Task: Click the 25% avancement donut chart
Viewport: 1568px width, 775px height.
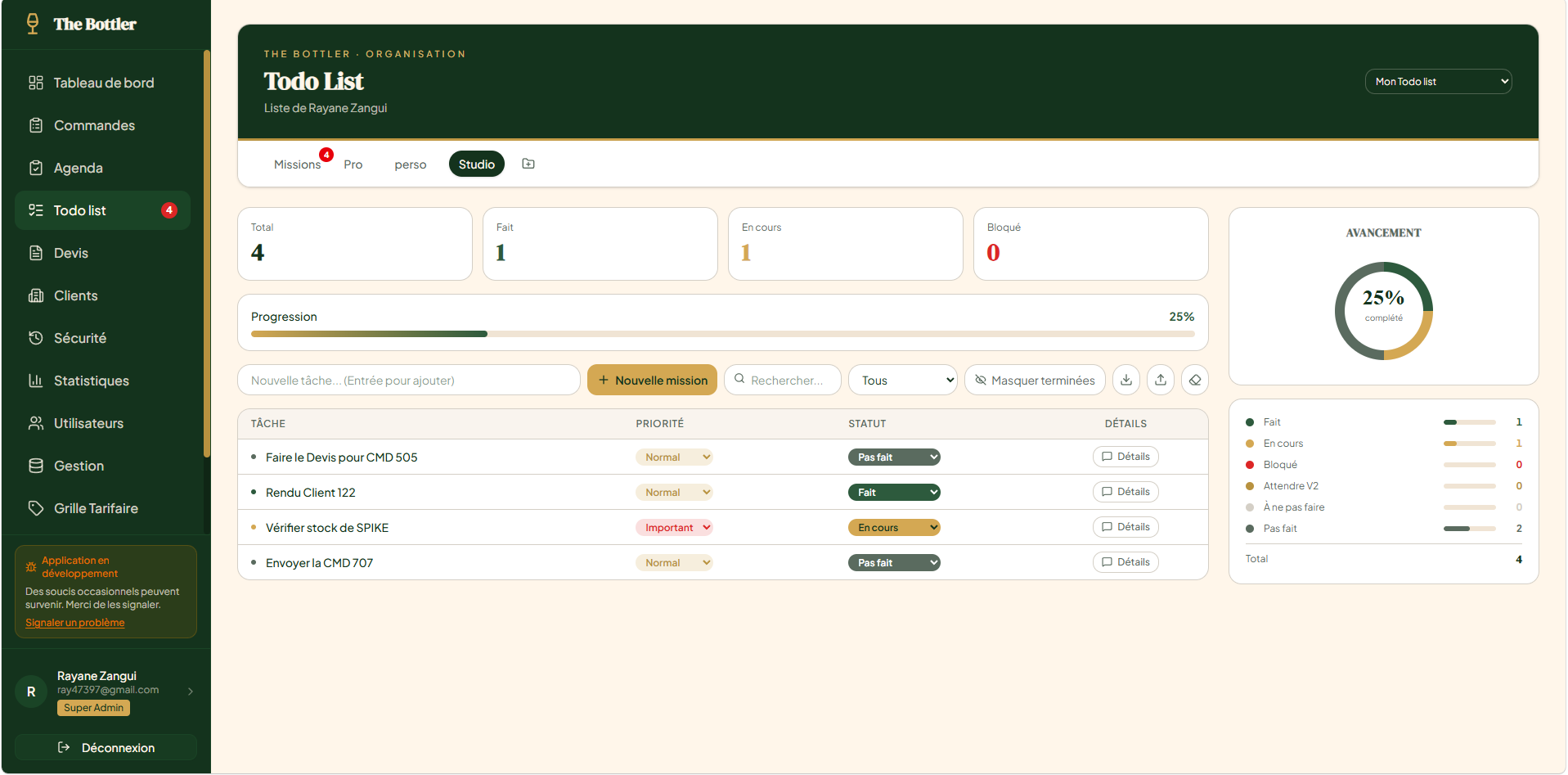Action: pyautogui.click(x=1384, y=311)
